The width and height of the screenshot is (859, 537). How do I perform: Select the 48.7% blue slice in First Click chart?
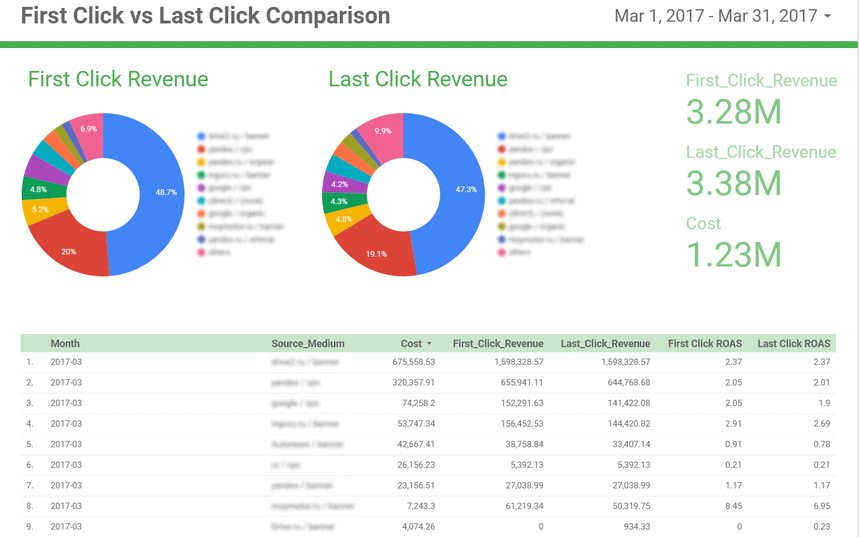(x=162, y=192)
